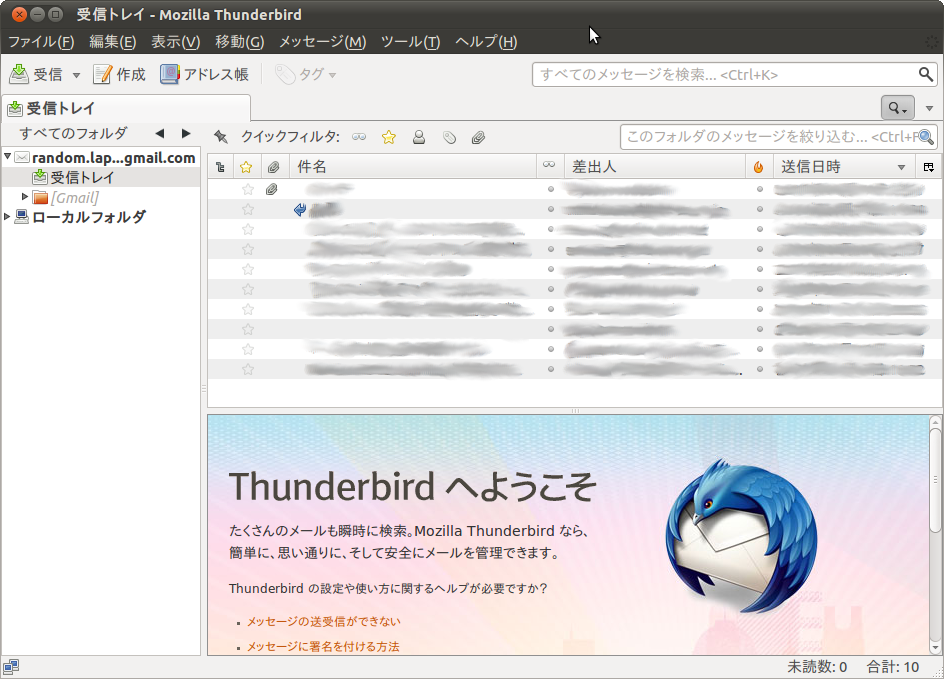The image size is (944, 679).
Task: Open the ツール(T) menu
Action: coord(411,42)
